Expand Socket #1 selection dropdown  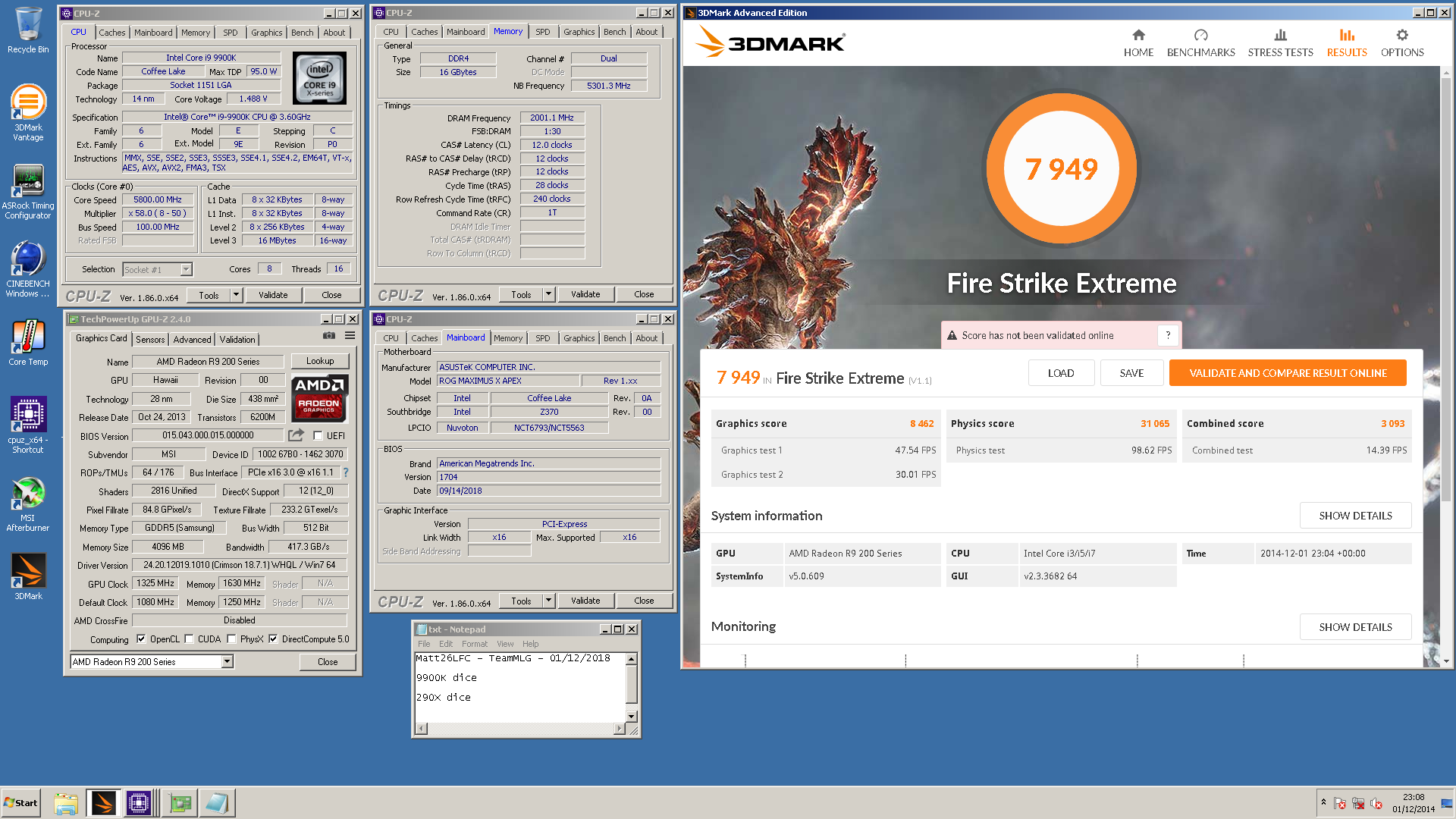pos(186,269)
